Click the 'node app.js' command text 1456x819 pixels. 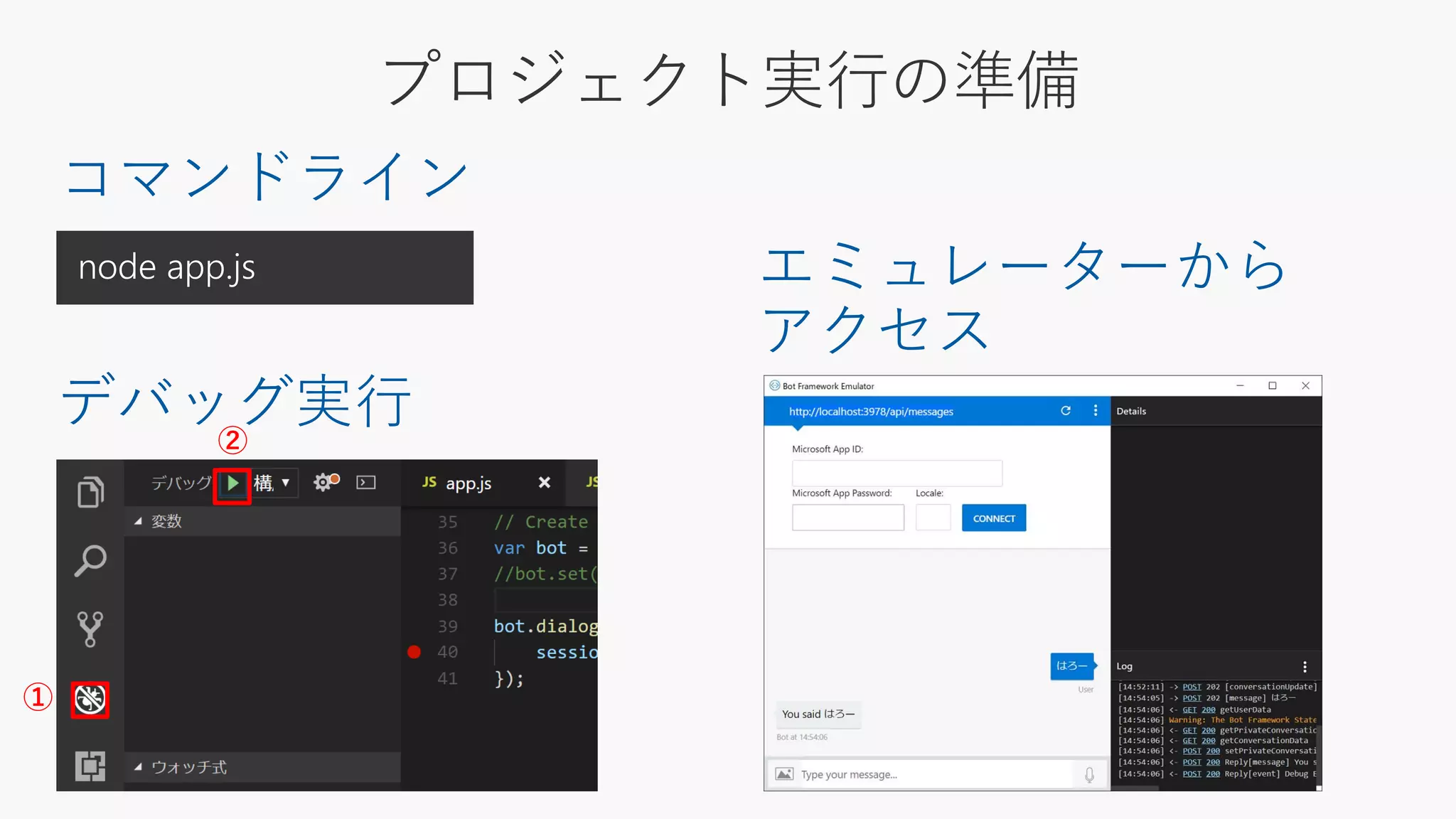[167, 268]
